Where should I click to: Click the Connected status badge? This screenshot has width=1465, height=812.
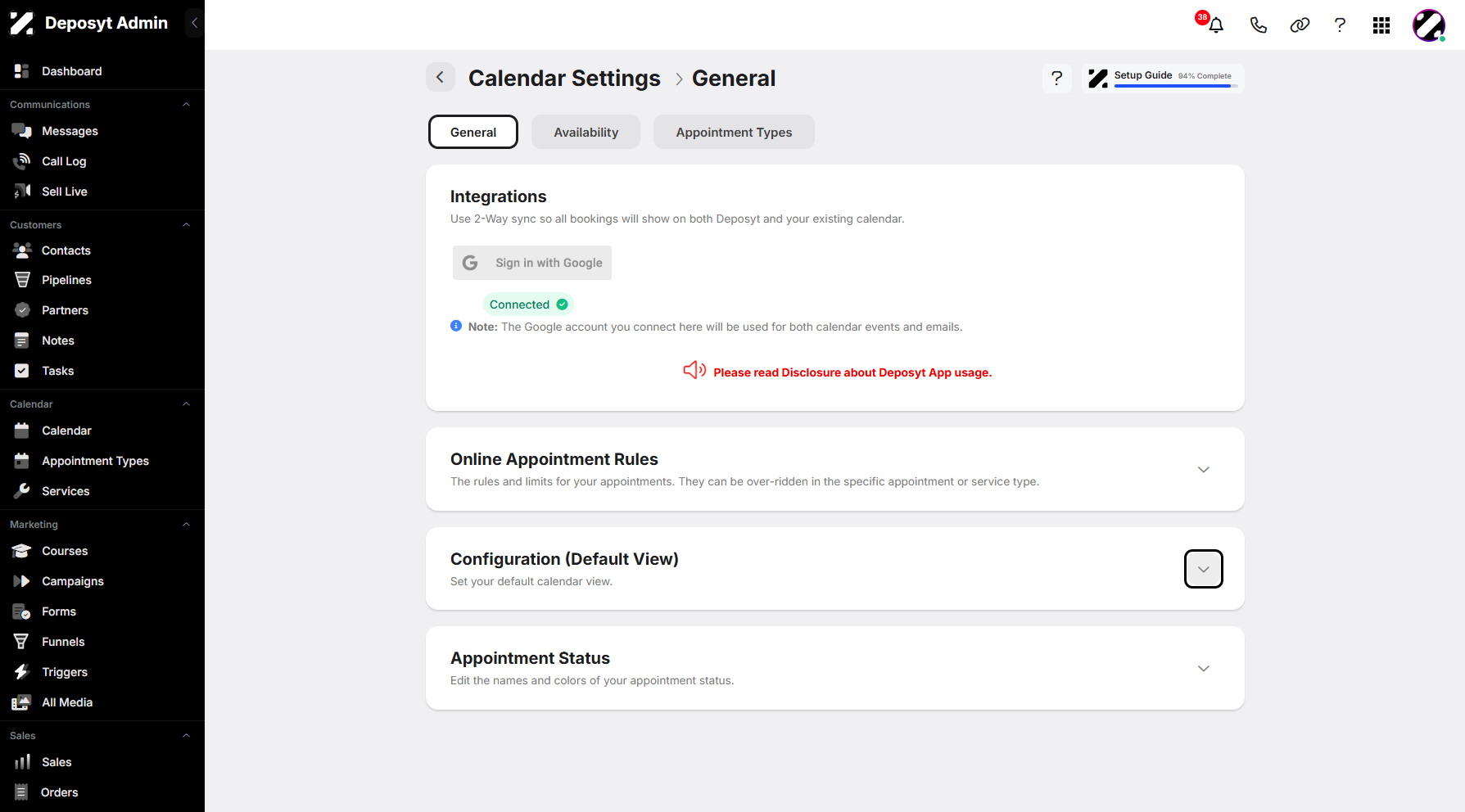point(528,304)
